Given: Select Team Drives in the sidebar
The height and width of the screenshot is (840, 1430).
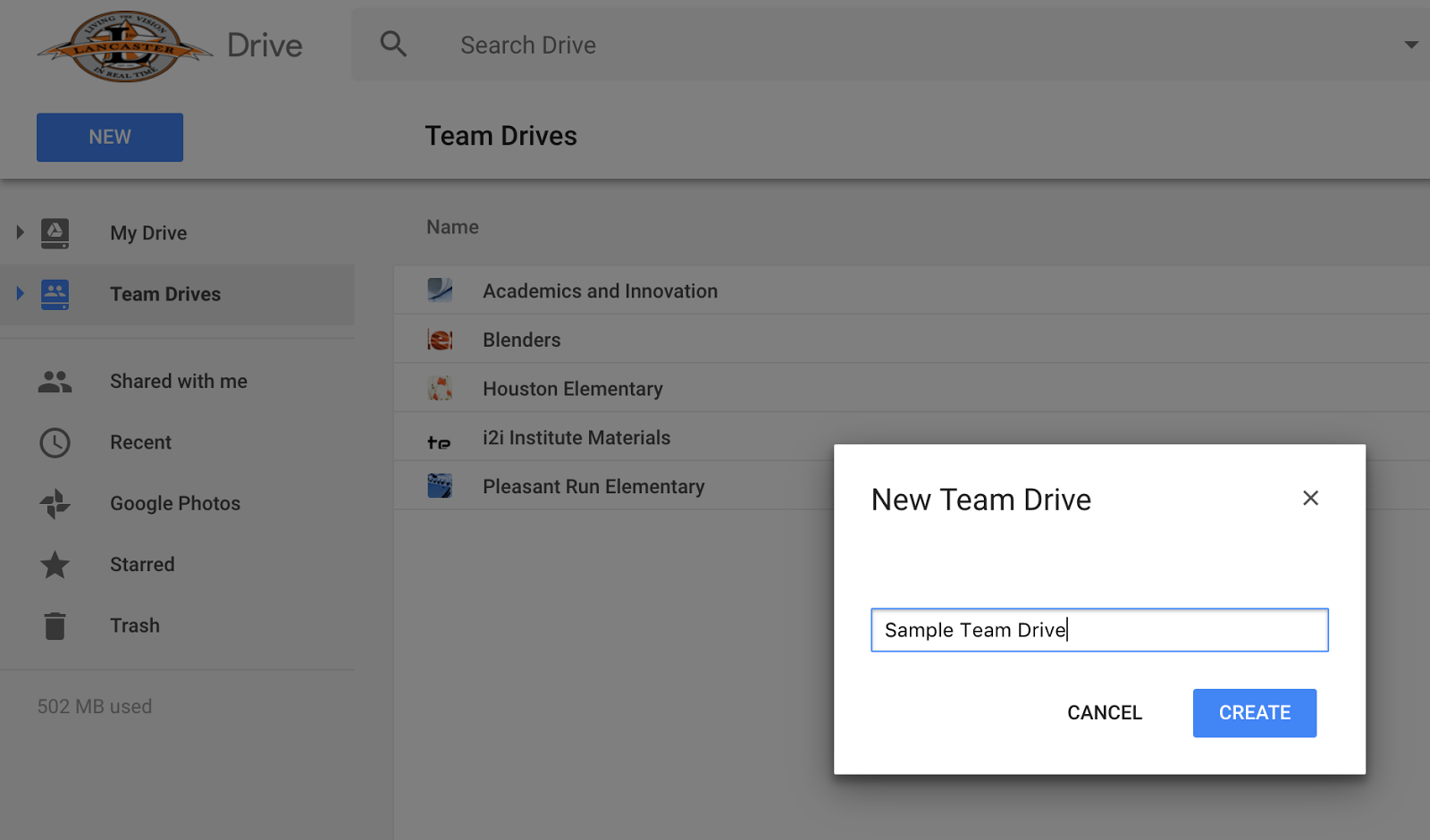Looking at the screenshot, I should point(165,294).
